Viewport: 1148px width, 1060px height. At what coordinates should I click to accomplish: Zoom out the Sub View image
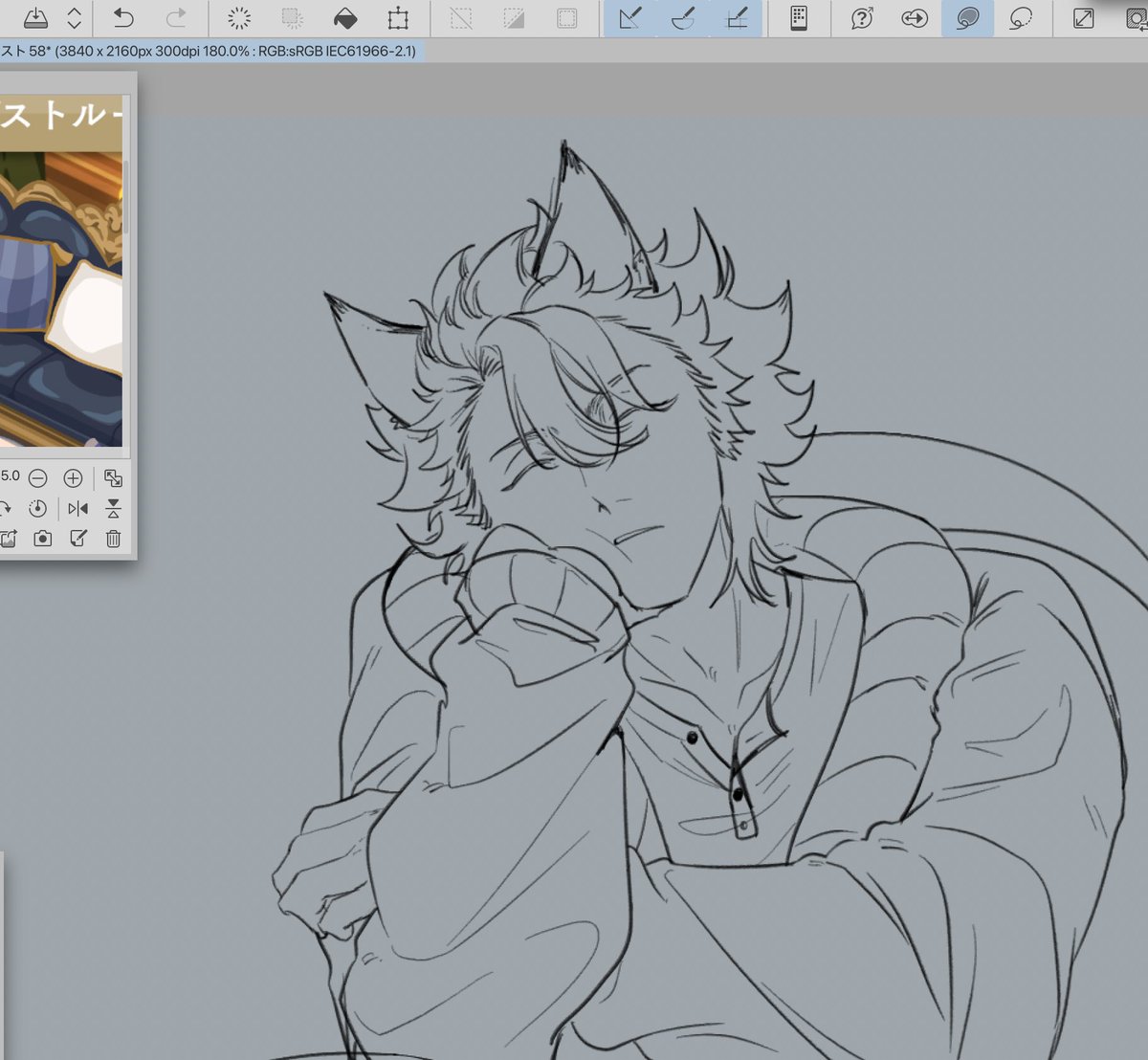pyautogui.click(x=37, y=477)
